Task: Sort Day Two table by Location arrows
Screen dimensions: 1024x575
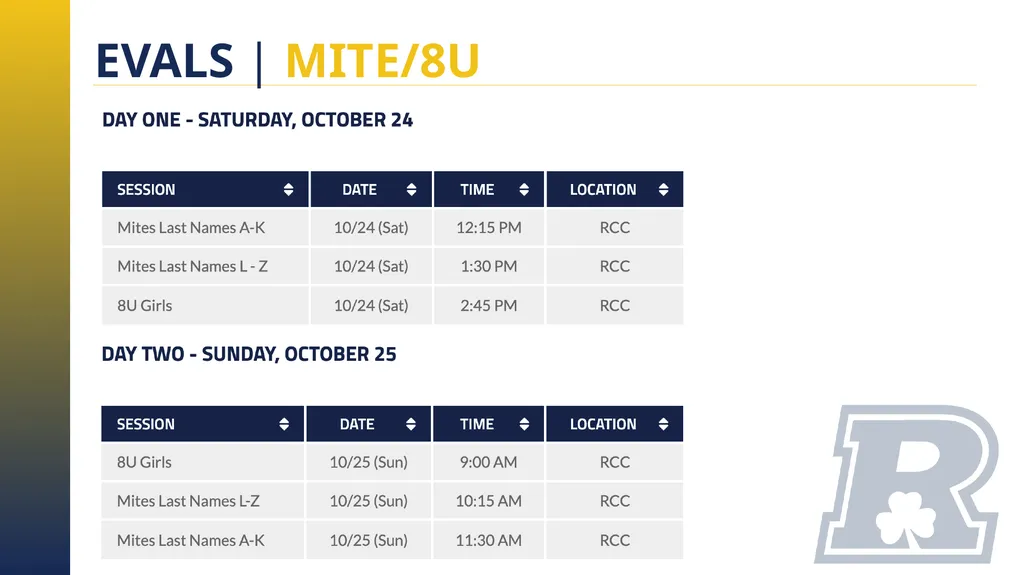Action: [664, 424]
